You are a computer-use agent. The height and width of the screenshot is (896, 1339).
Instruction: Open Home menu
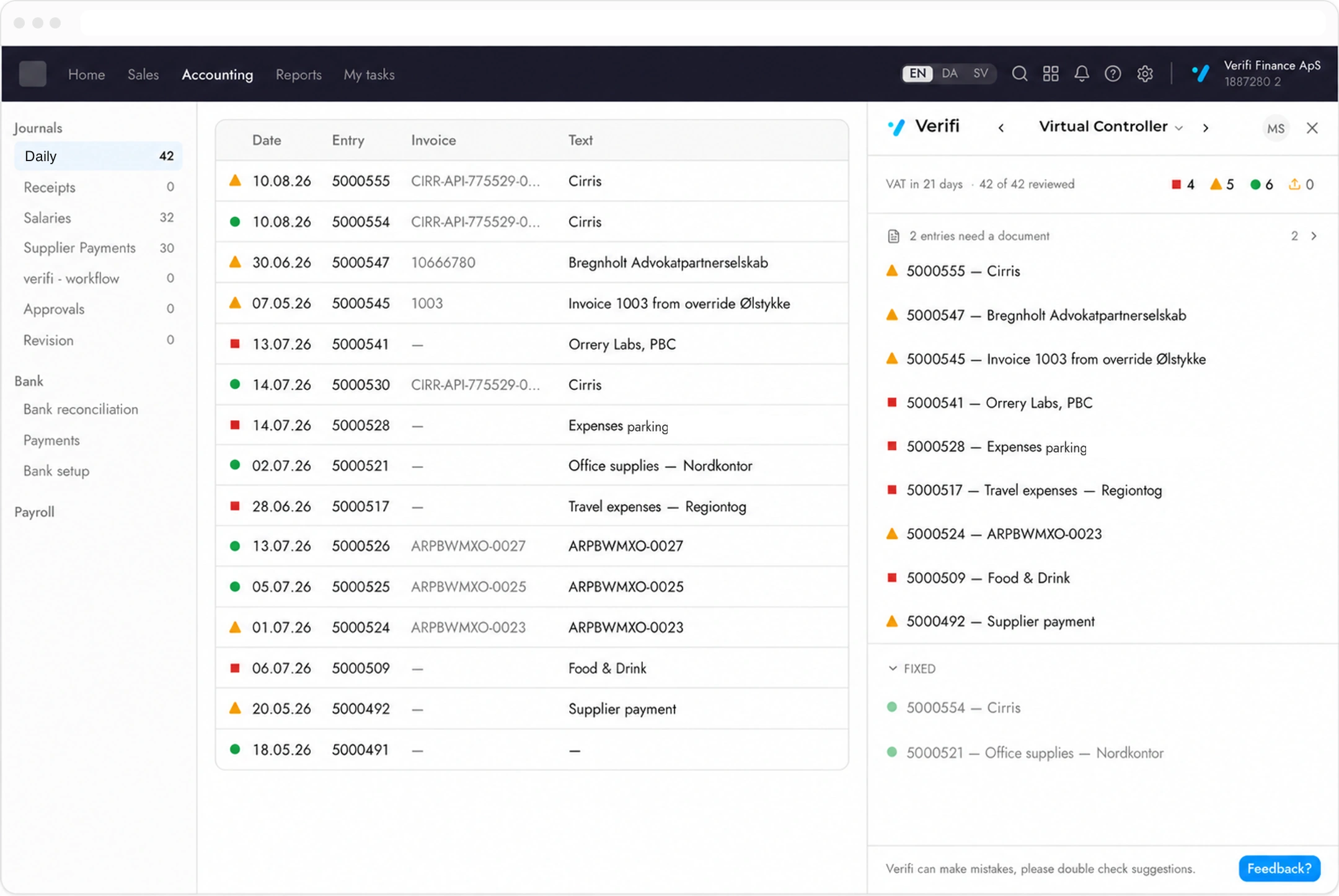pyautogui.click(x=87, y=75)
